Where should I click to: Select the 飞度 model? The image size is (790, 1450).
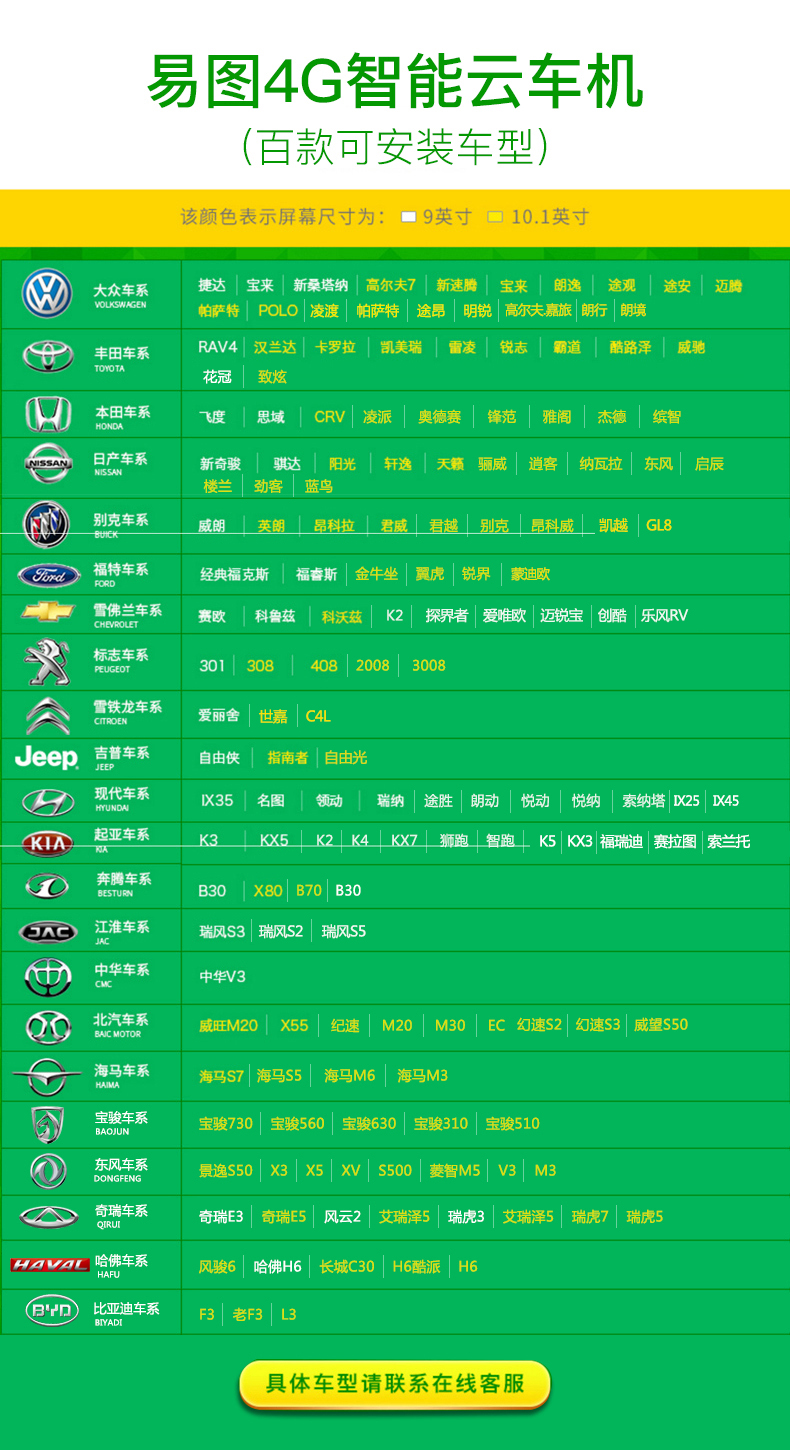pos(212,417)
